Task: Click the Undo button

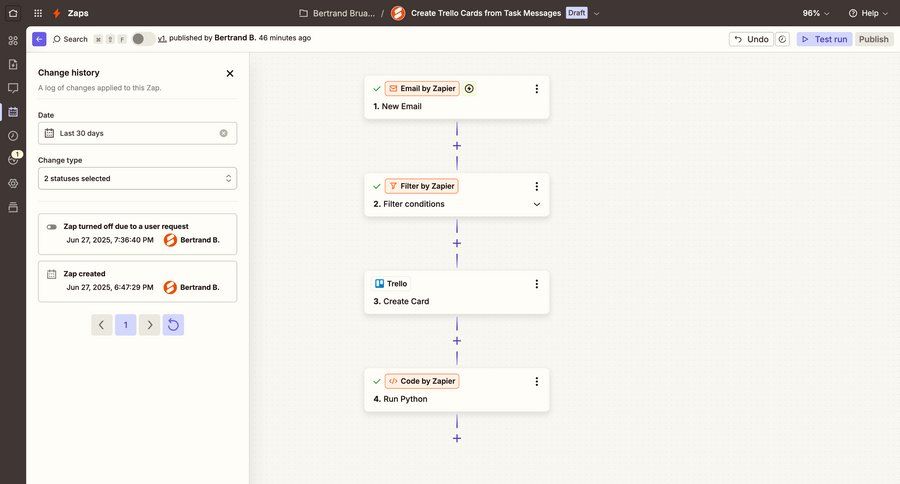Action: click(751, 39)
